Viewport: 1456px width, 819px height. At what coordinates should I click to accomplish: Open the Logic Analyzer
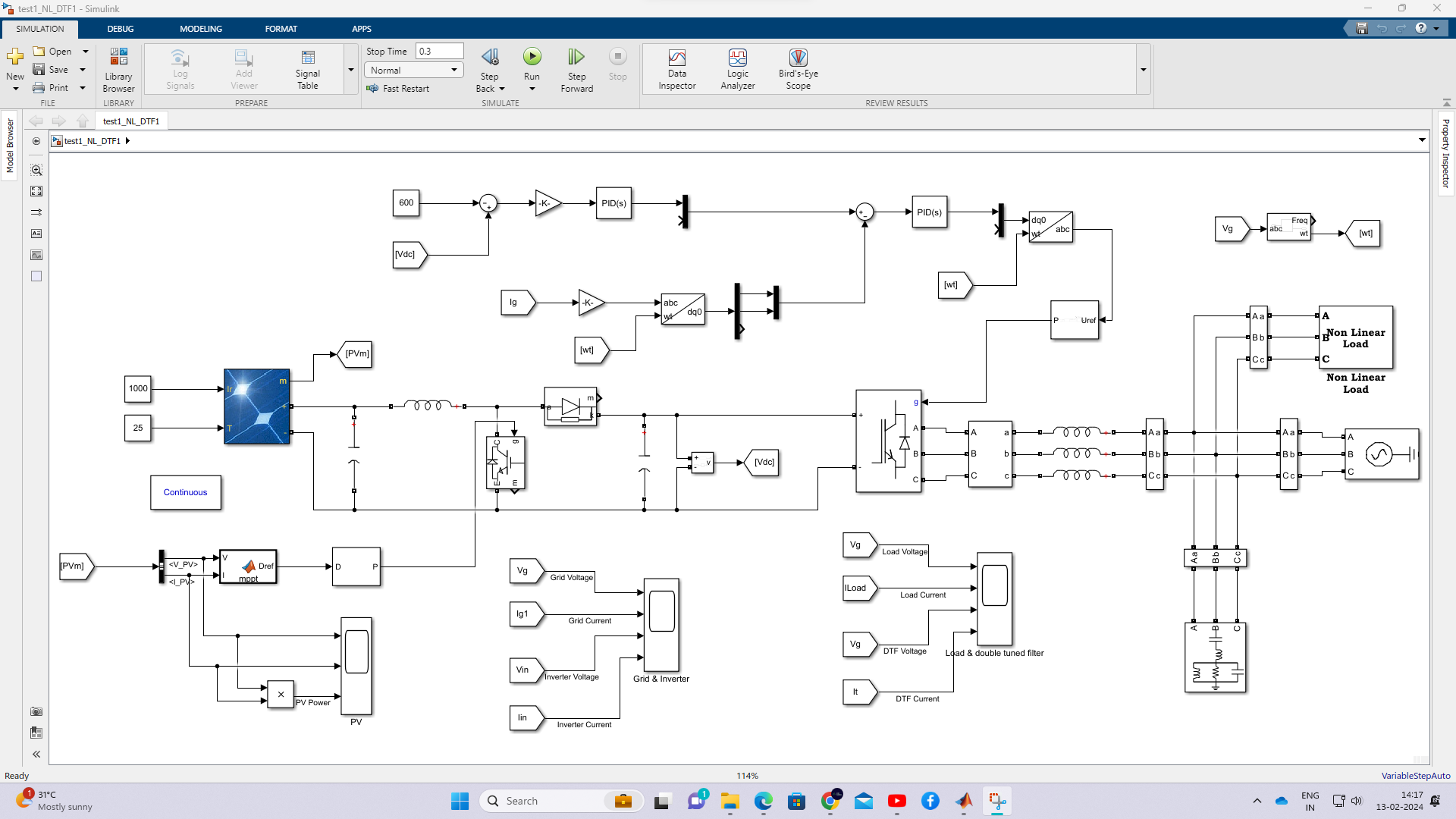point(736,68)
